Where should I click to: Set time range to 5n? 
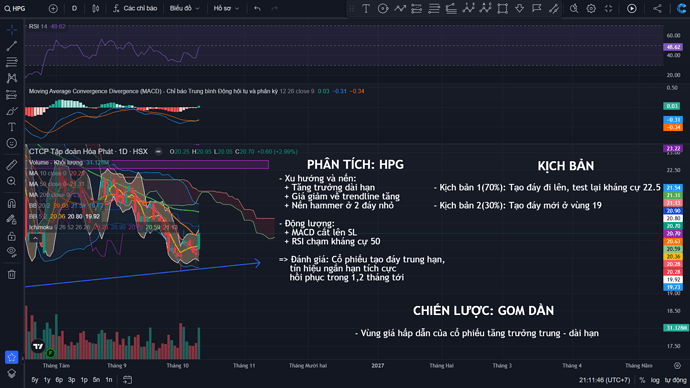point(96,380)
